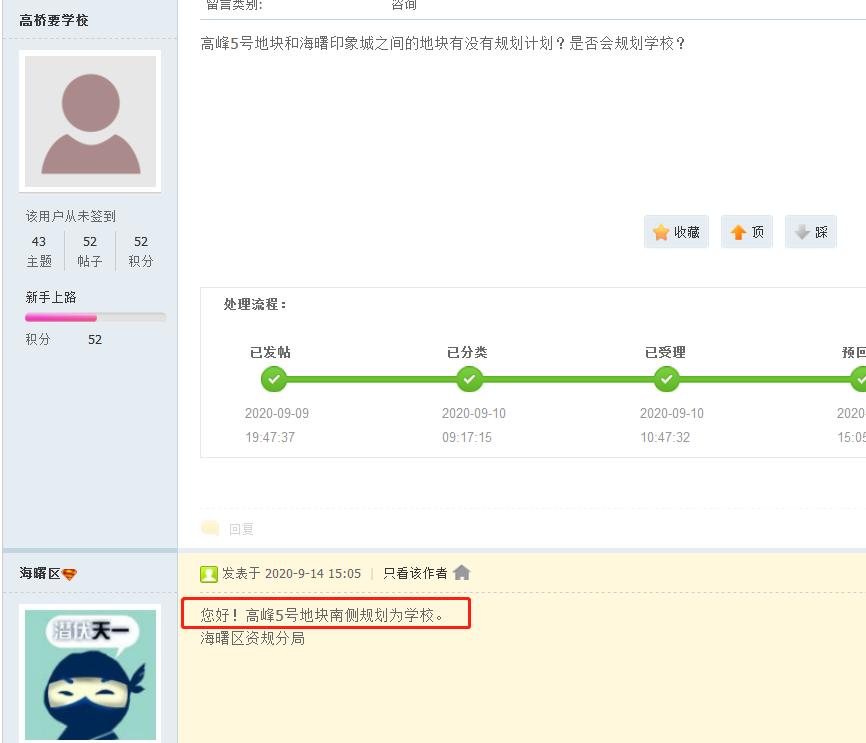
Task: Click the 已发帖 green check step marker
Action: 273,379
